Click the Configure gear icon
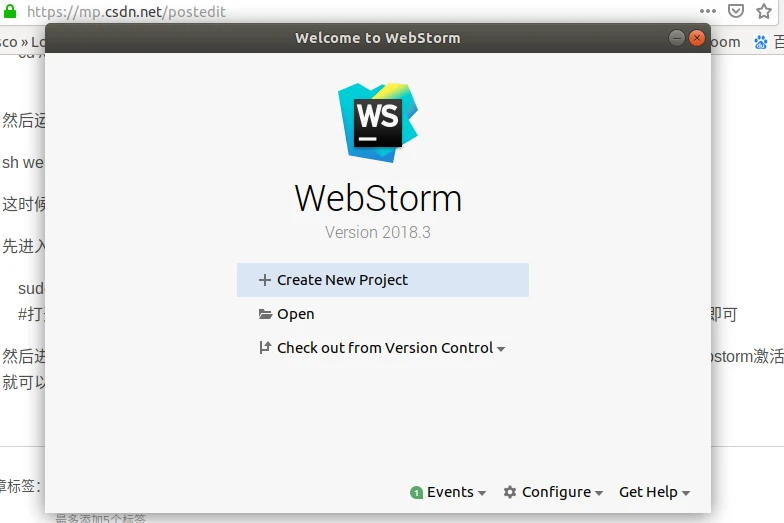Screen dimensions: 784x523 (x=510, y=492)
